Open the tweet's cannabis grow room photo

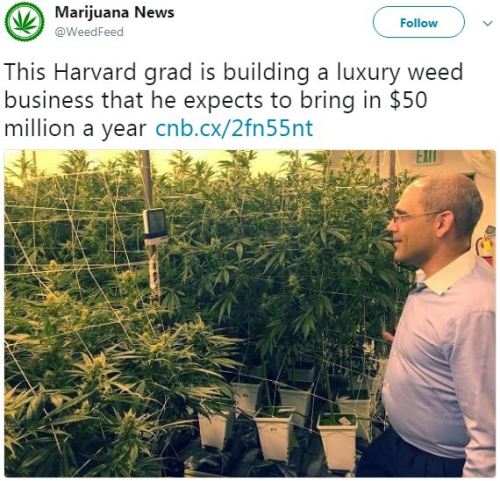pyautogui.click(x=250, y=314)
